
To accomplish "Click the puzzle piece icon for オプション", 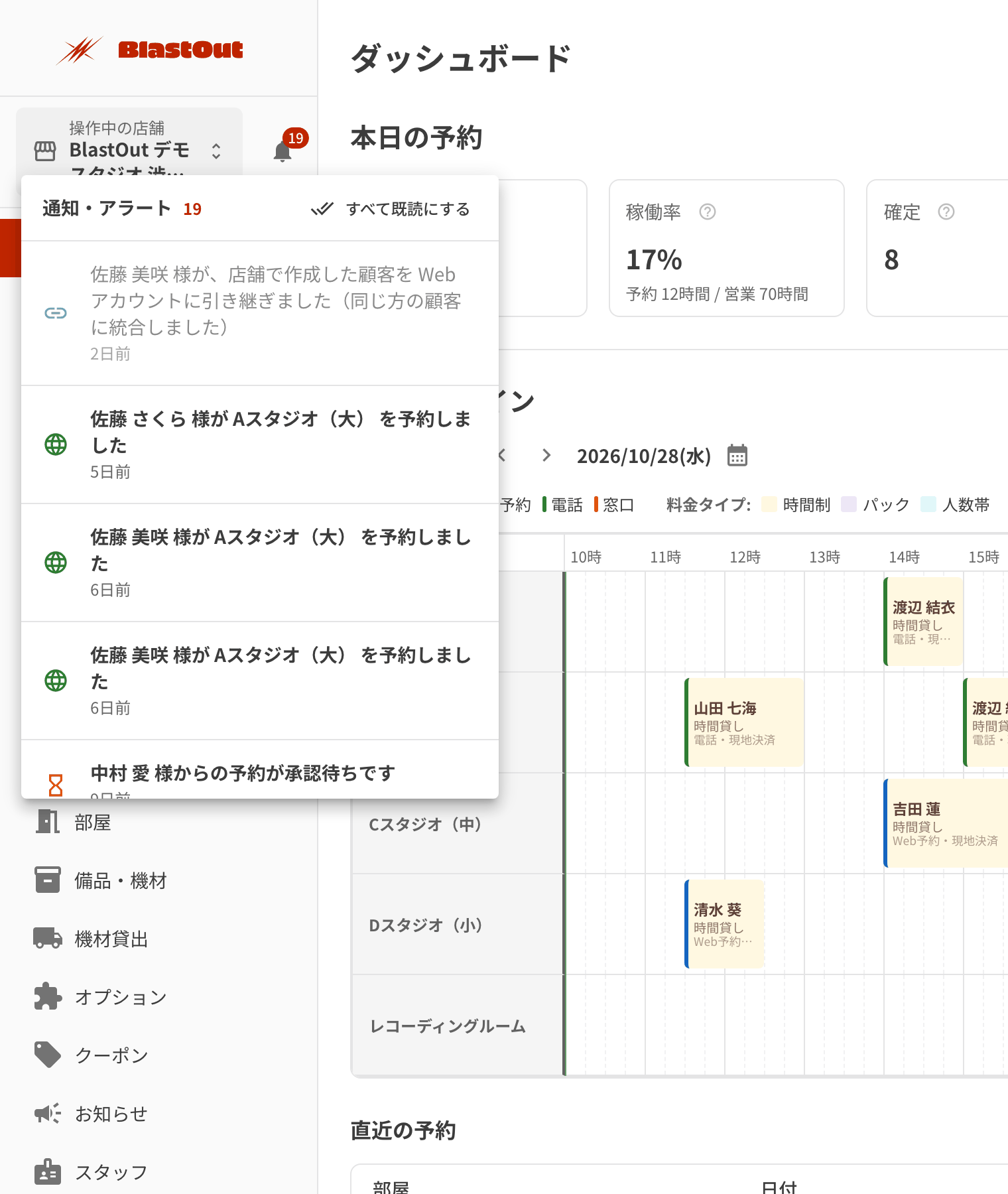I will pyautogui.click(x=48, y=996).
